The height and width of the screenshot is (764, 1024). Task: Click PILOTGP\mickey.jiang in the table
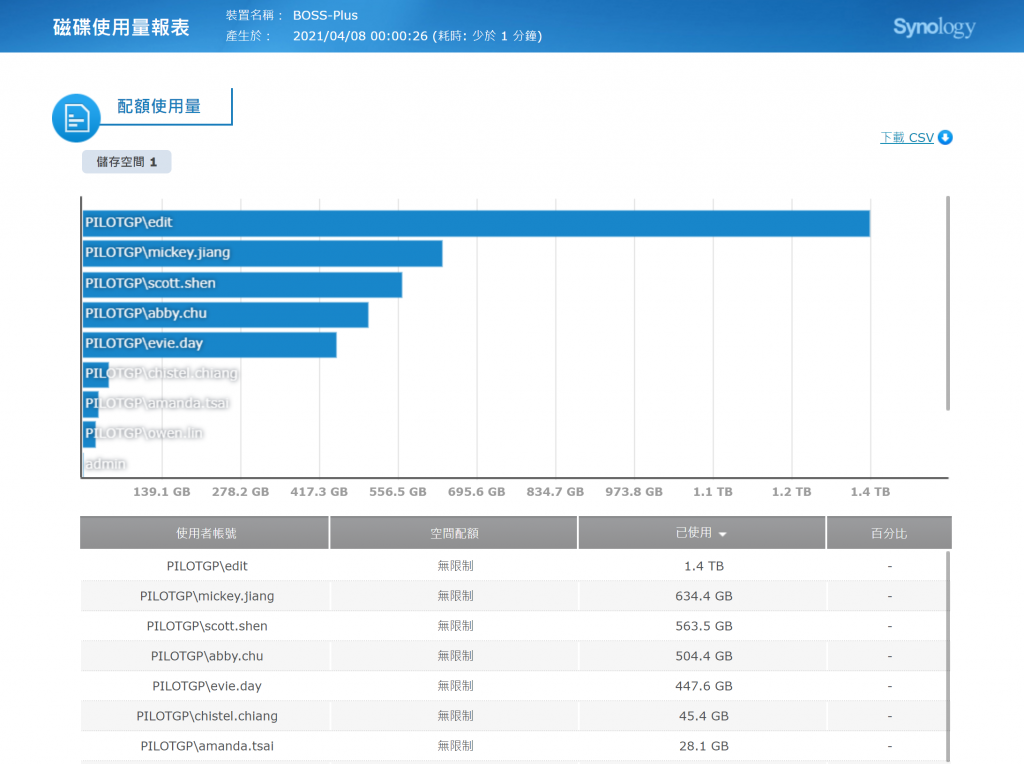tap(207, 596)
